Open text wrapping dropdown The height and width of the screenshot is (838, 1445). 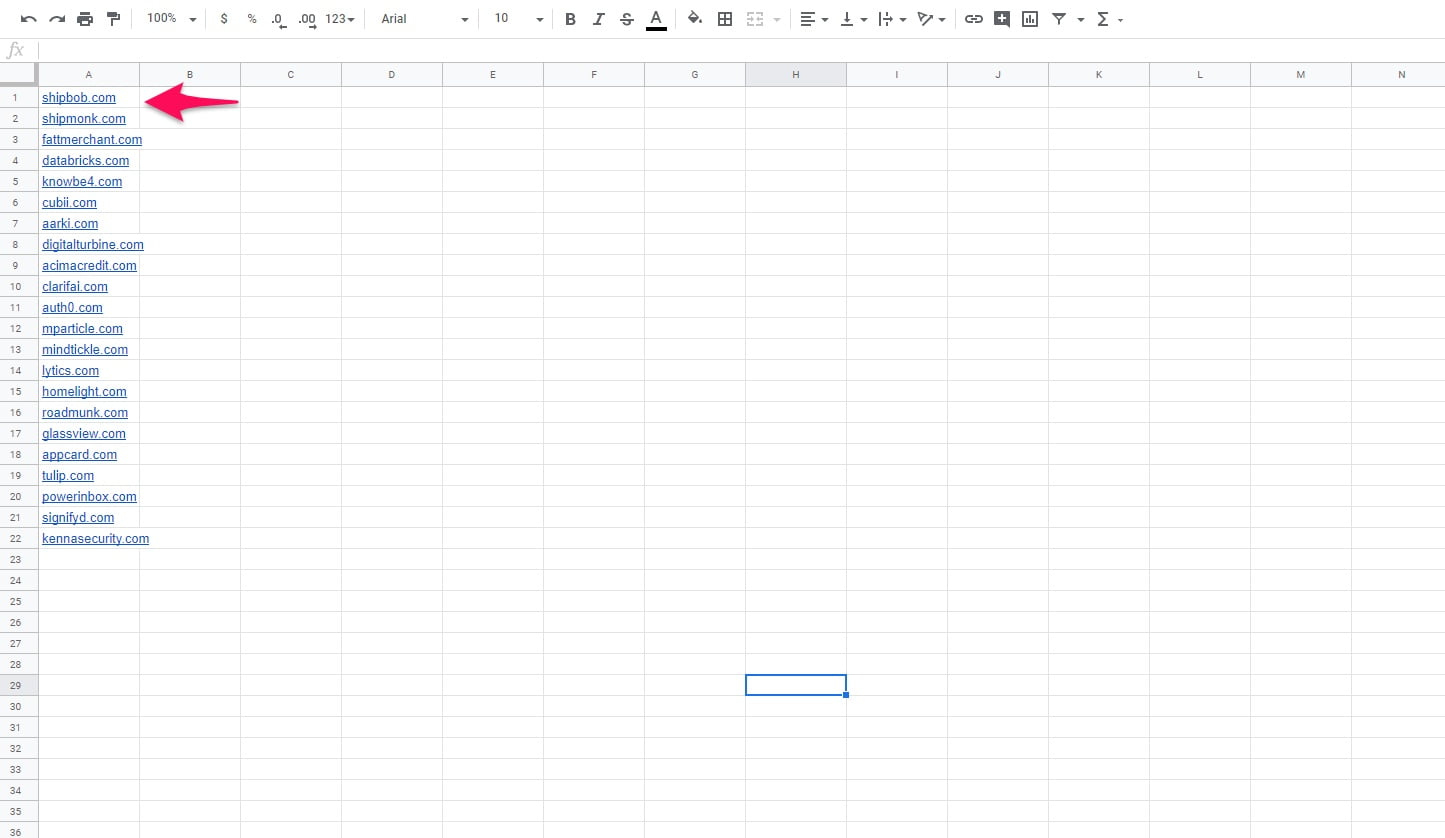point(892,19)
